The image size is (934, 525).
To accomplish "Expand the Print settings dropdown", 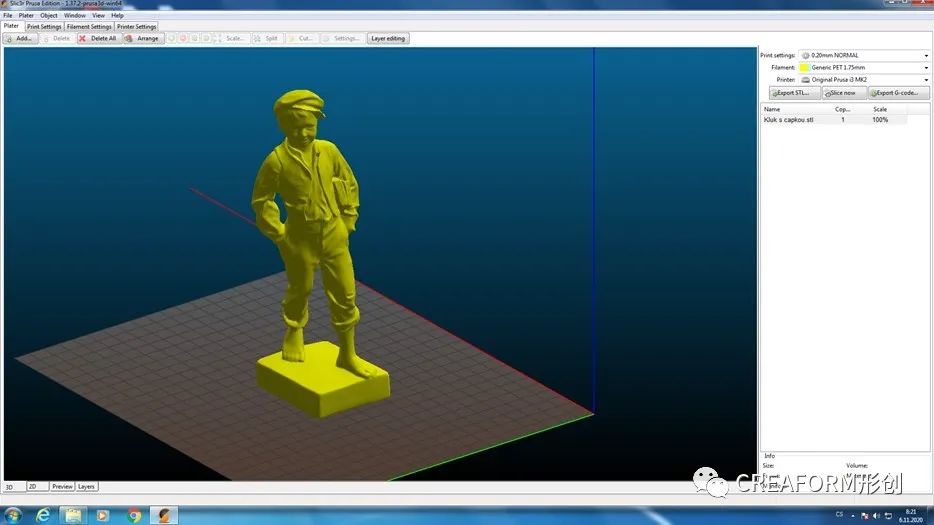I will point(864,55).
